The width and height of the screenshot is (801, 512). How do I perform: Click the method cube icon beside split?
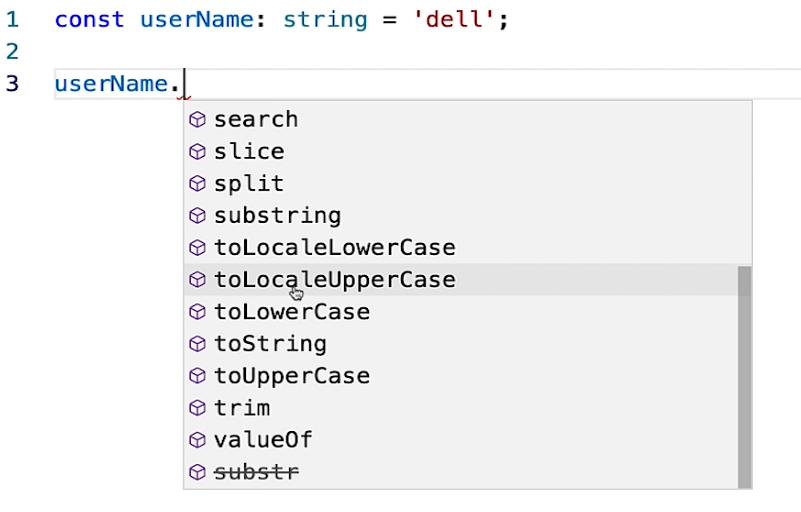[197, 184]
